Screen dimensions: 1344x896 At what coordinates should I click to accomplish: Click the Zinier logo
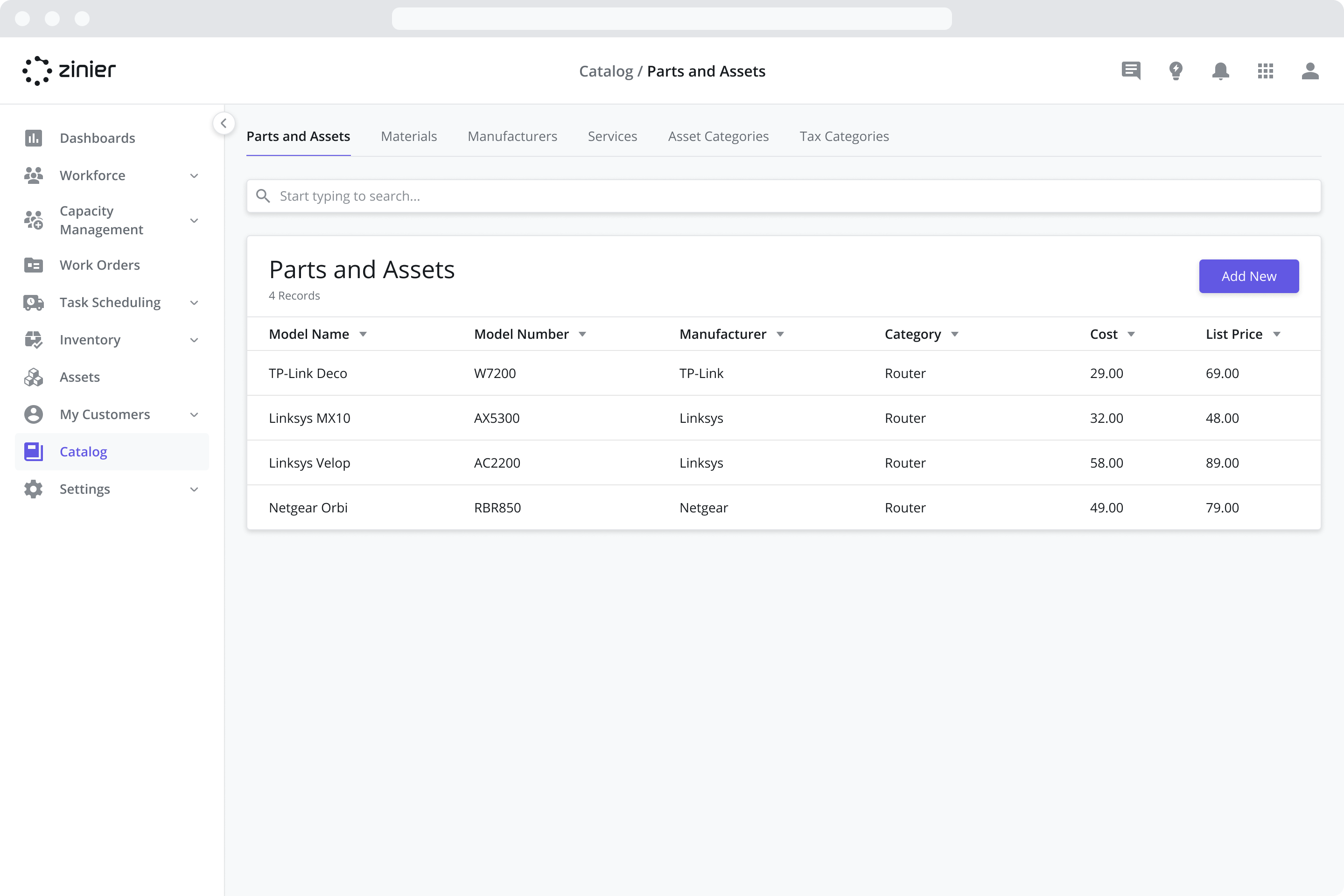pos(69,71)
